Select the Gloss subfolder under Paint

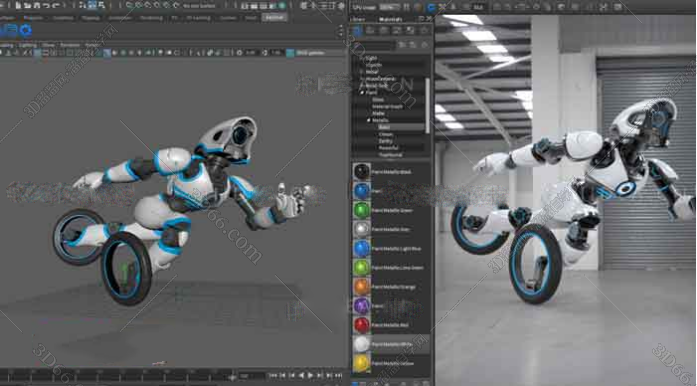378,100
